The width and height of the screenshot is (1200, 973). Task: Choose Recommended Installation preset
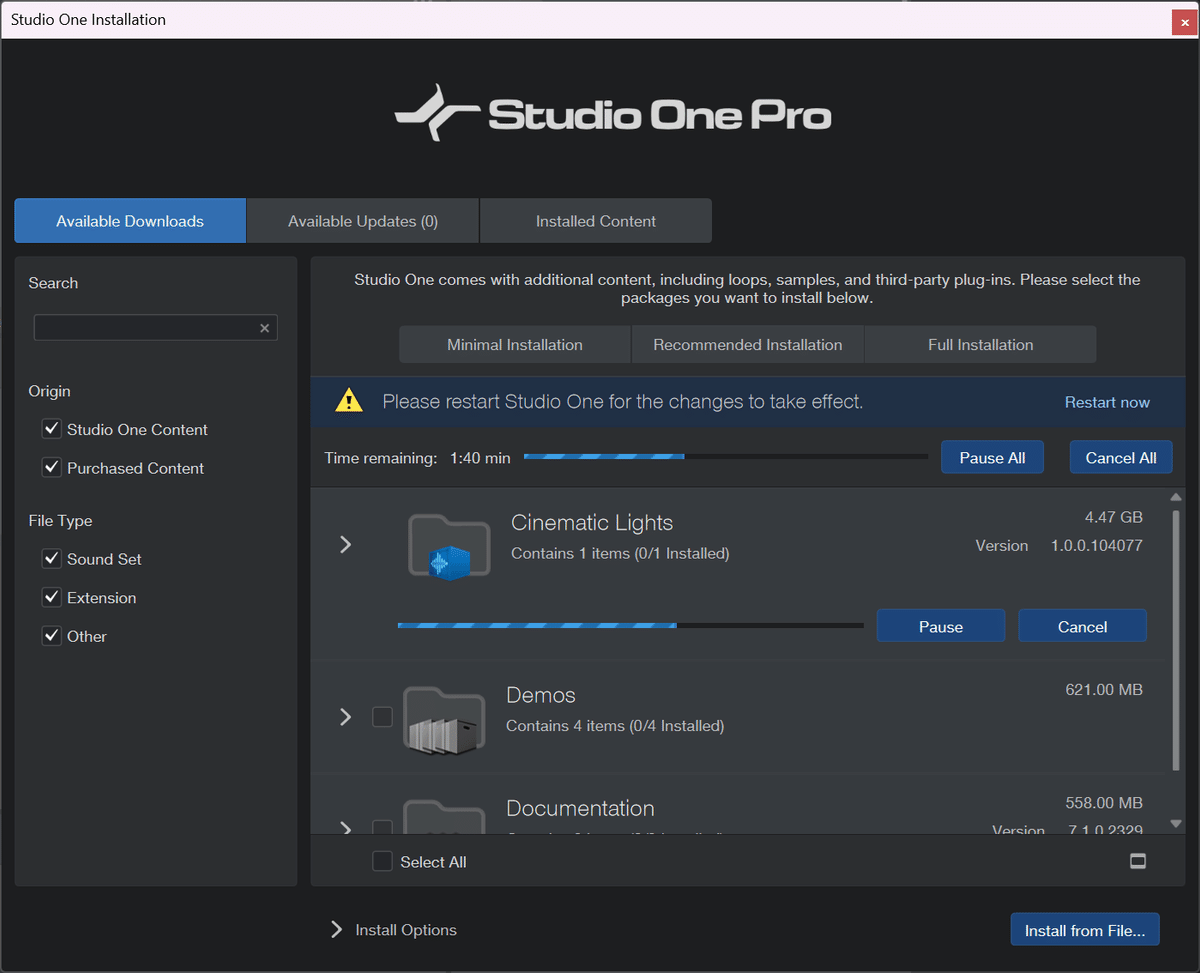748,344
